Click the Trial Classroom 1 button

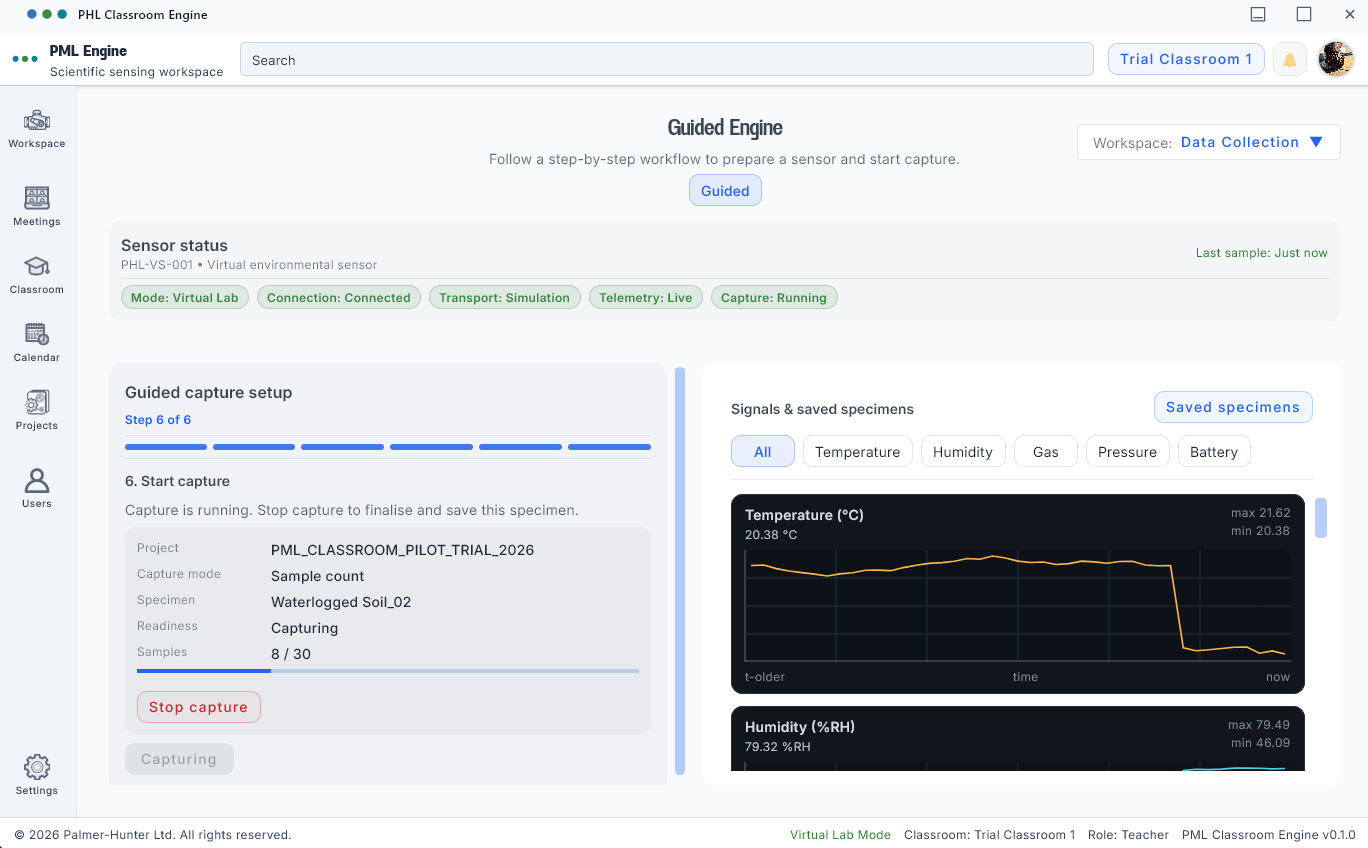point(1186,59)
